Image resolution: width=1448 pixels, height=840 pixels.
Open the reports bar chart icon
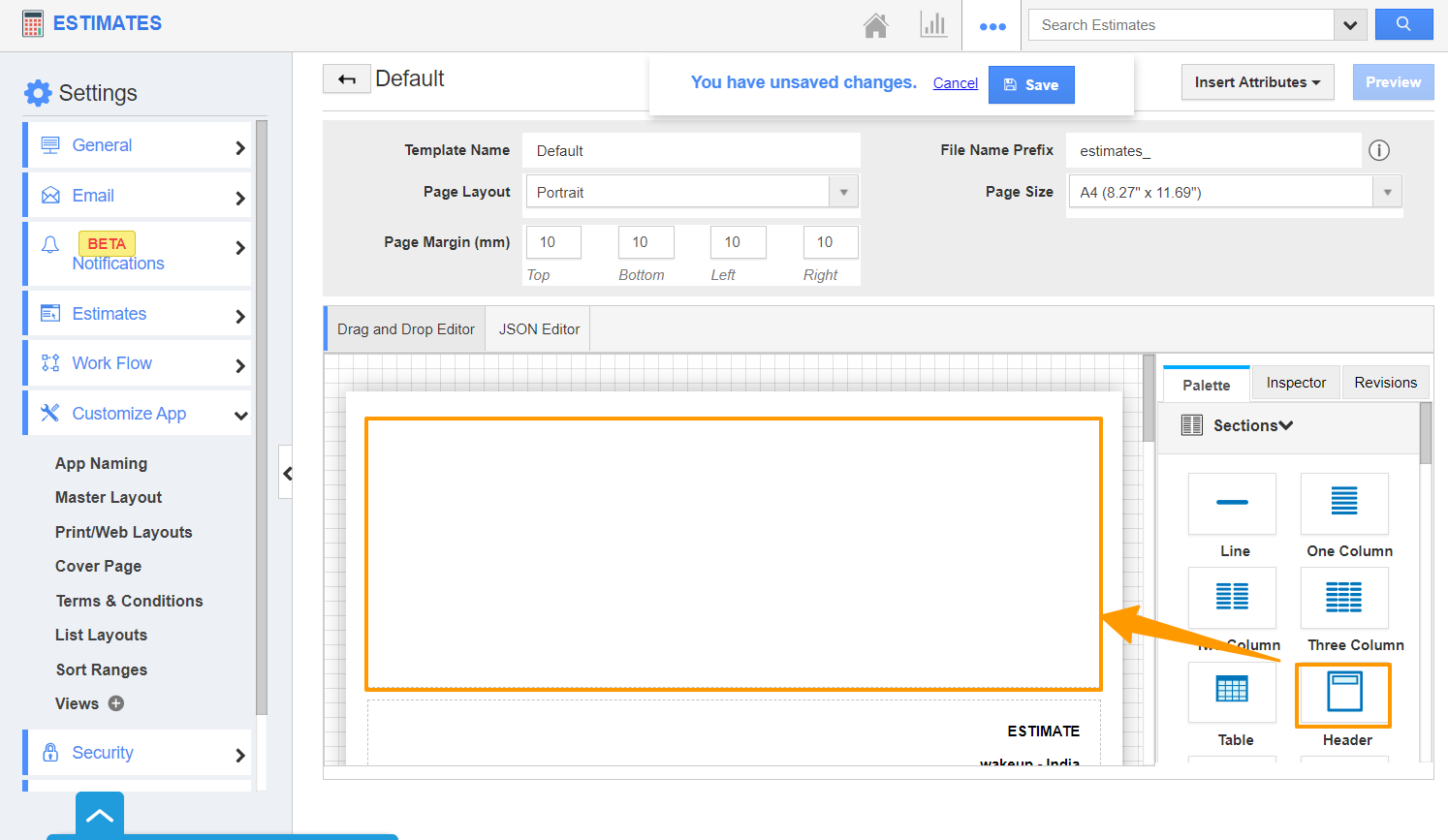(x=933, y=25)
